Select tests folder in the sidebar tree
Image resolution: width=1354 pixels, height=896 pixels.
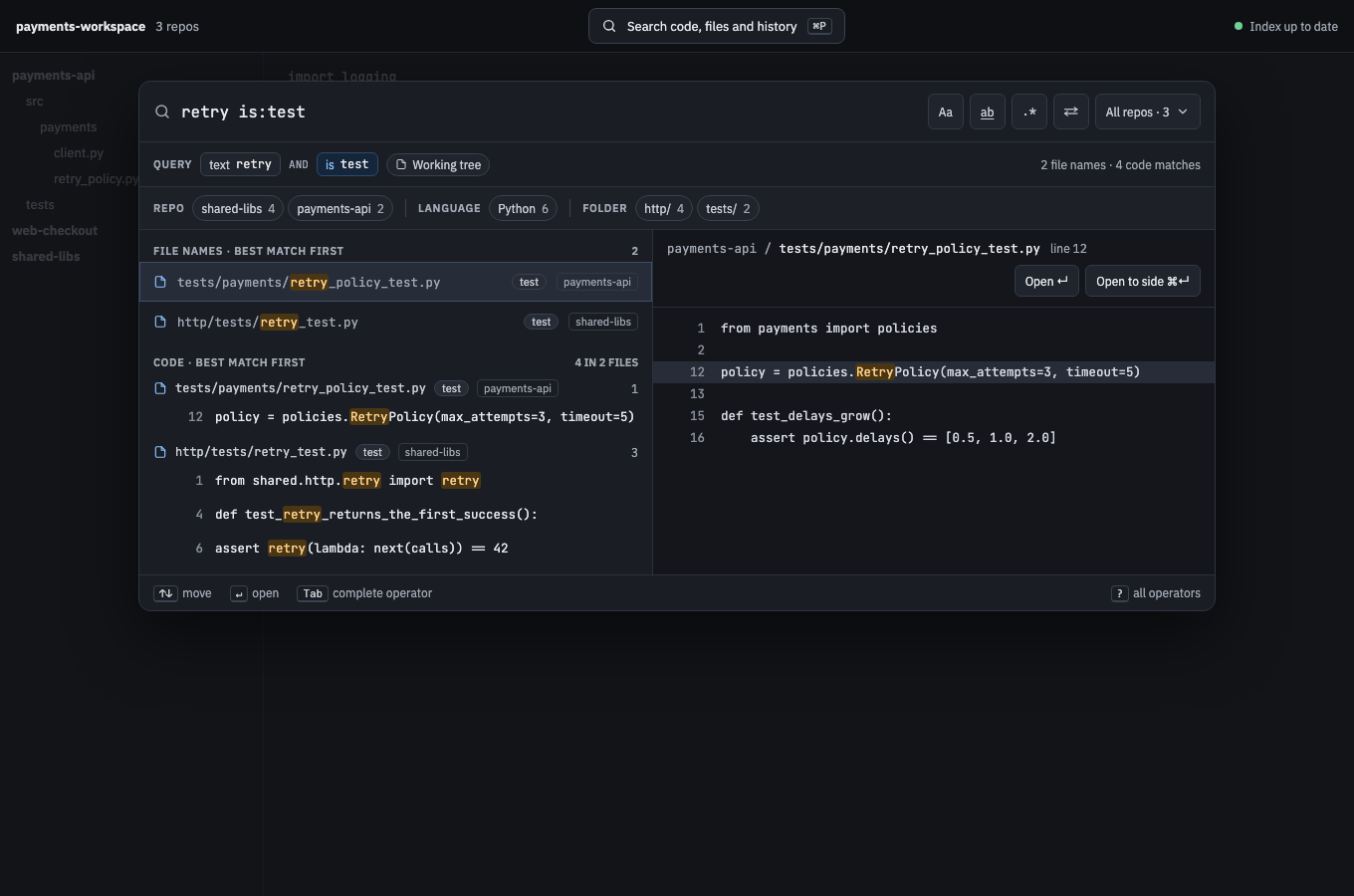point(40,205)
